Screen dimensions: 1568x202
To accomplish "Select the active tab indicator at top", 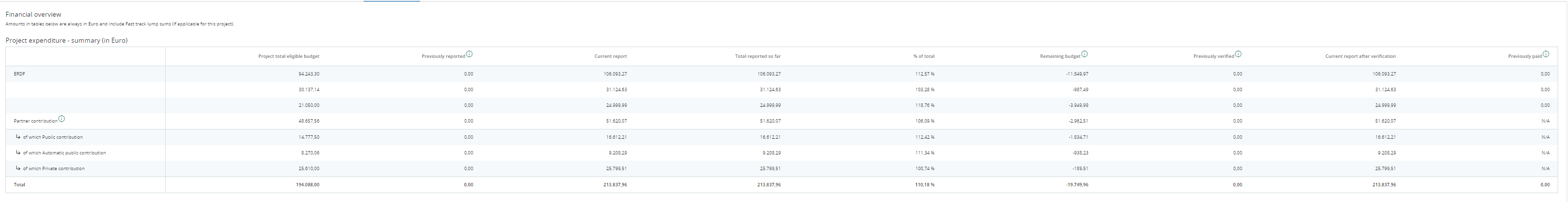I will click(x=392, y=1).
